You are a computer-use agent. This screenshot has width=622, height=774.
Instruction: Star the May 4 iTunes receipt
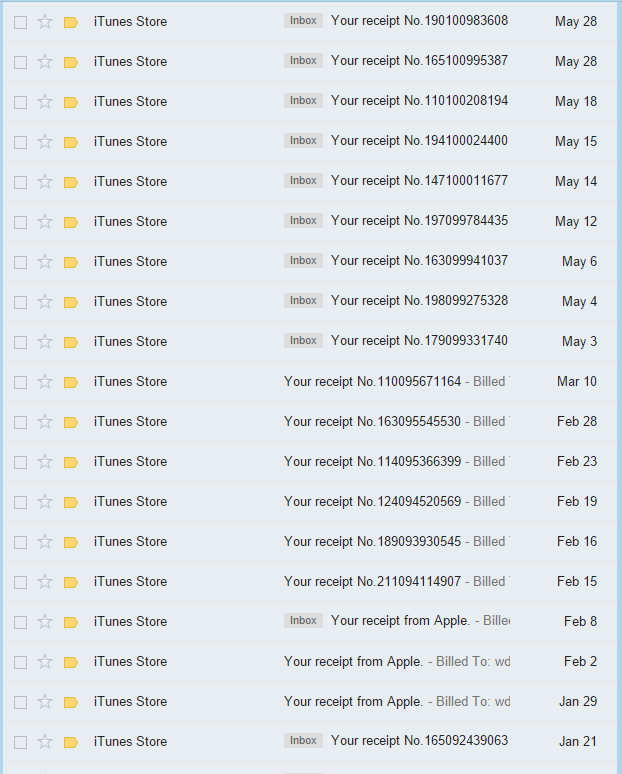(45, 302)
